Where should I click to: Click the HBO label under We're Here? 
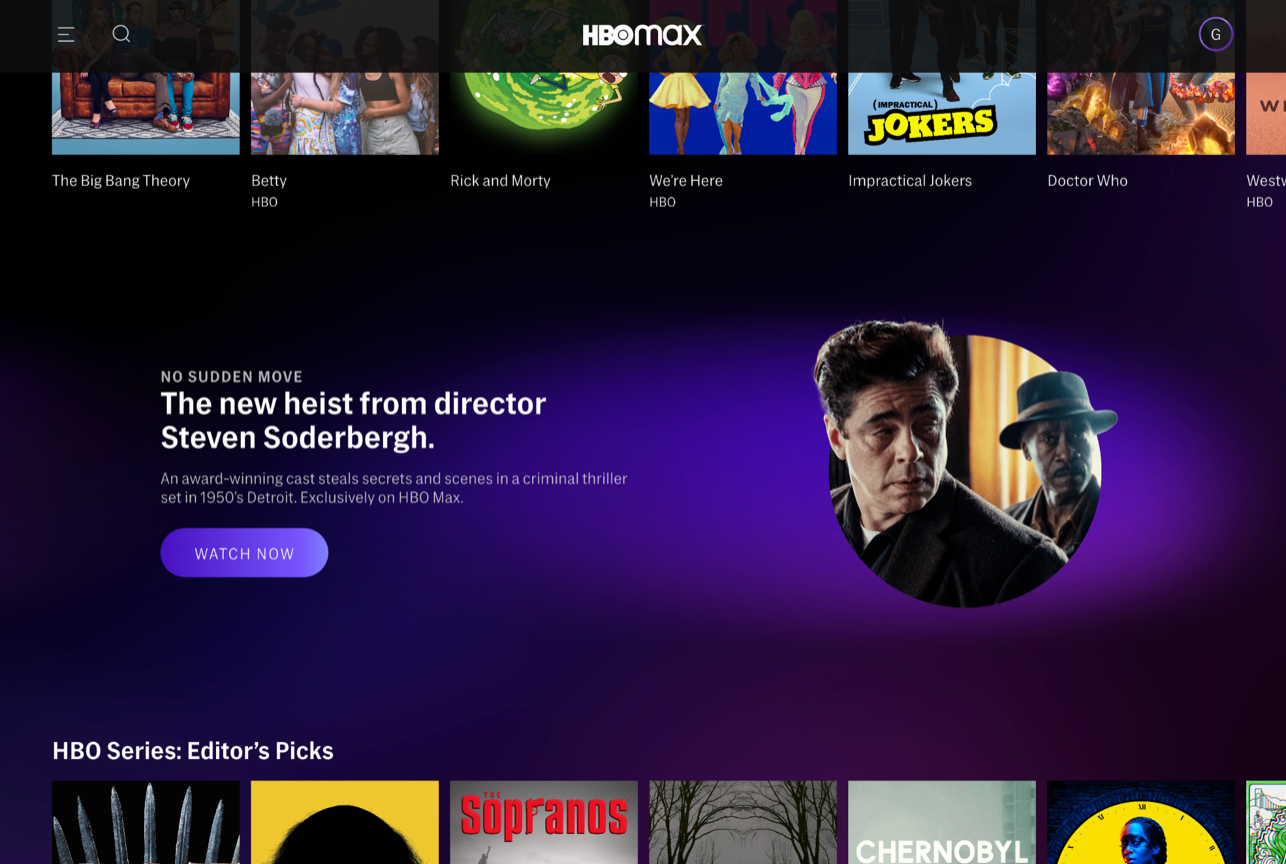(x=662, y=202)
